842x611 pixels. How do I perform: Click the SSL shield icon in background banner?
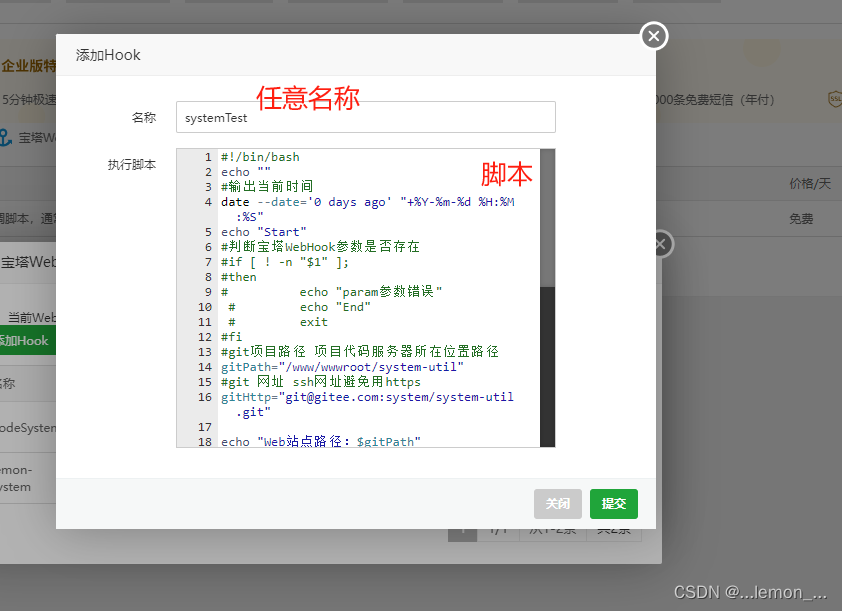click(x=835, y=99)
